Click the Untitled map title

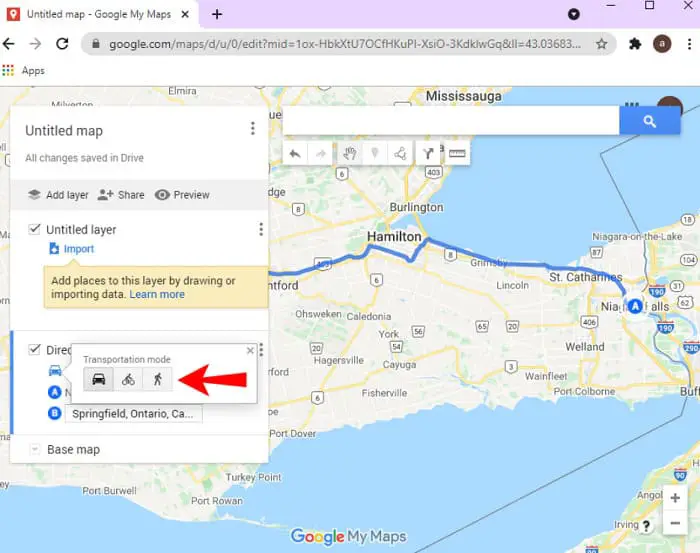point(64,131)
